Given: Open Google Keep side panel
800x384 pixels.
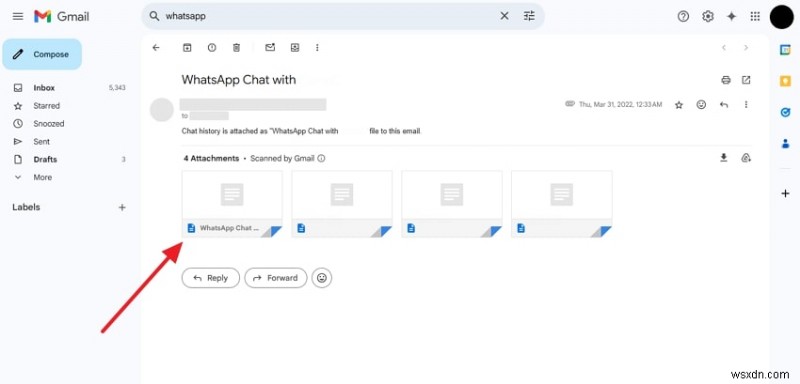Looking at the screenshot, I should pyautogui.click(x=785, y=81).
